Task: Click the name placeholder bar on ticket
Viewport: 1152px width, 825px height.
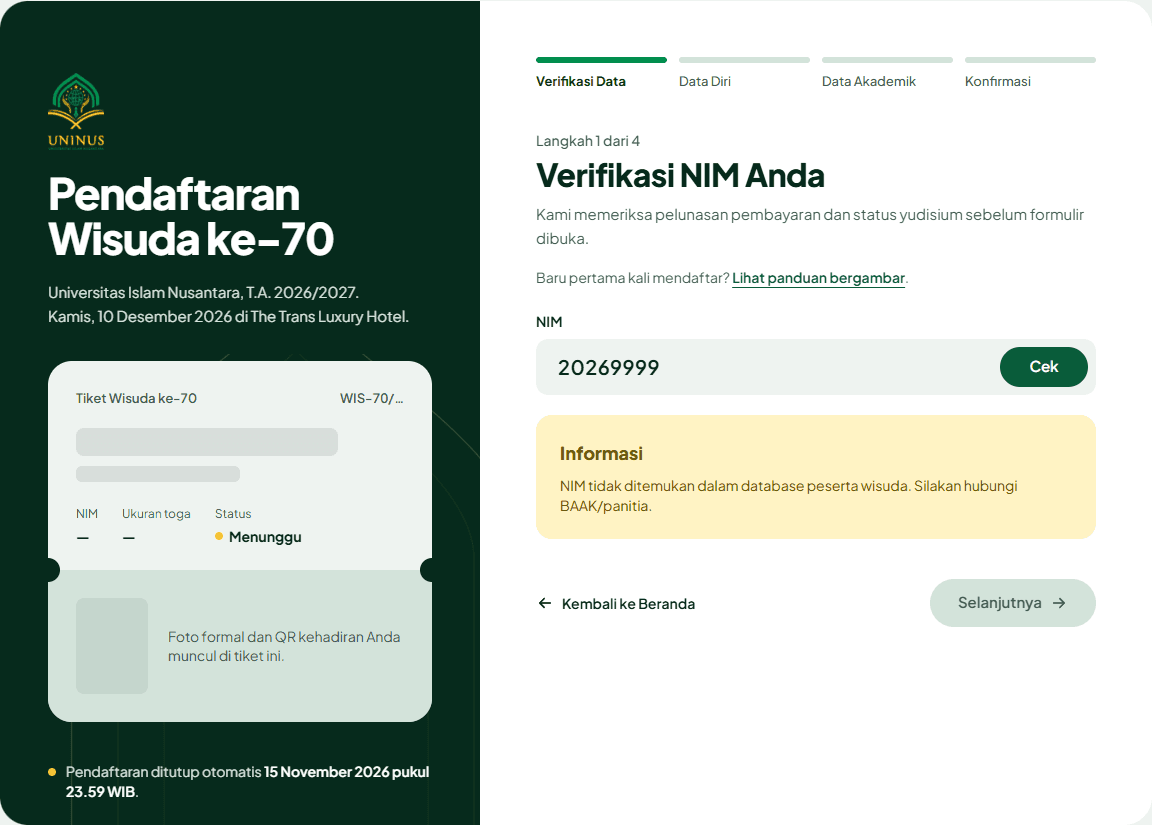Action: (207, 442)
